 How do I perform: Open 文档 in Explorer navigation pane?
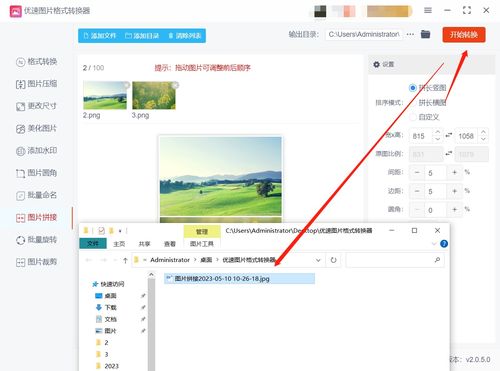pyautogui.click(x=110, y=319)
